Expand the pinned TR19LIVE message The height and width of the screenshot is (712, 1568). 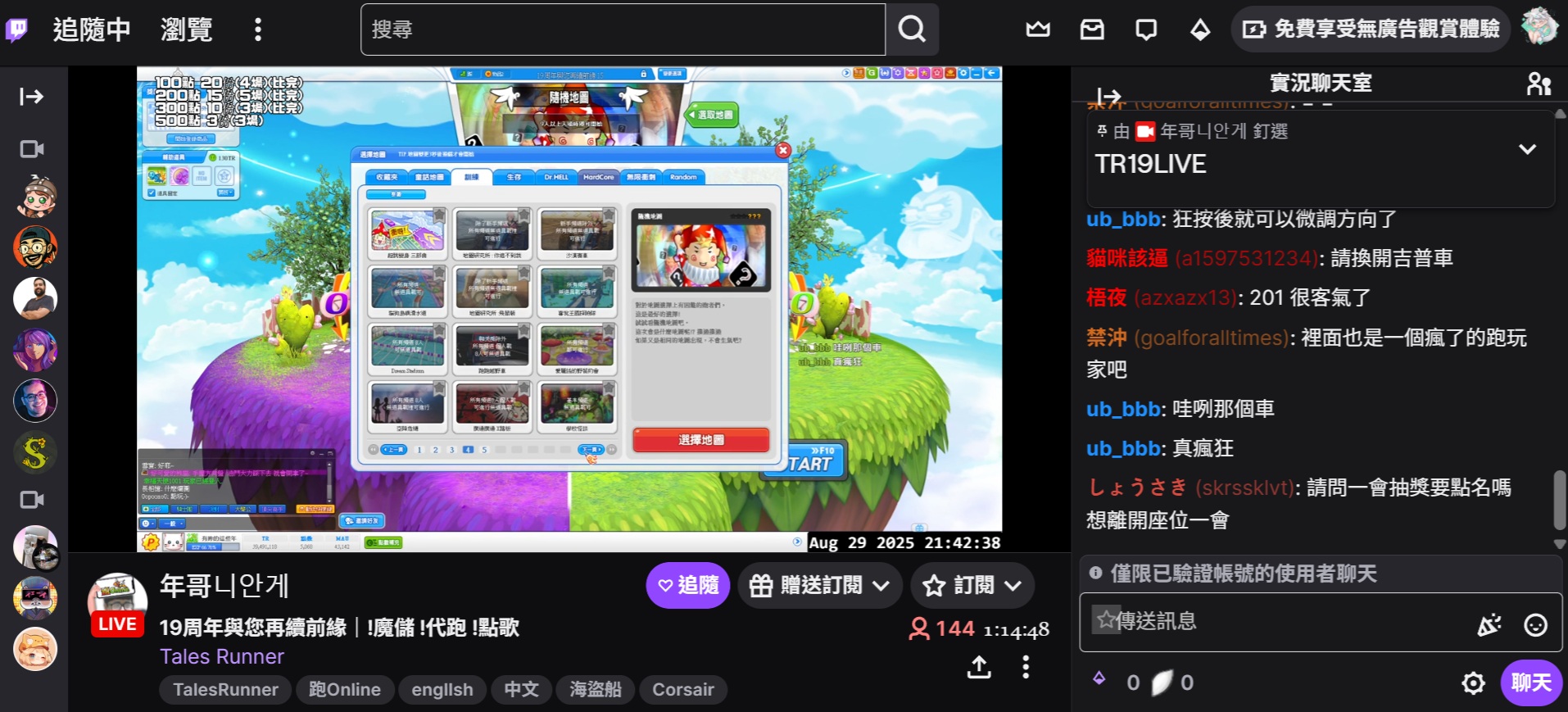(x=1527, y=149)
